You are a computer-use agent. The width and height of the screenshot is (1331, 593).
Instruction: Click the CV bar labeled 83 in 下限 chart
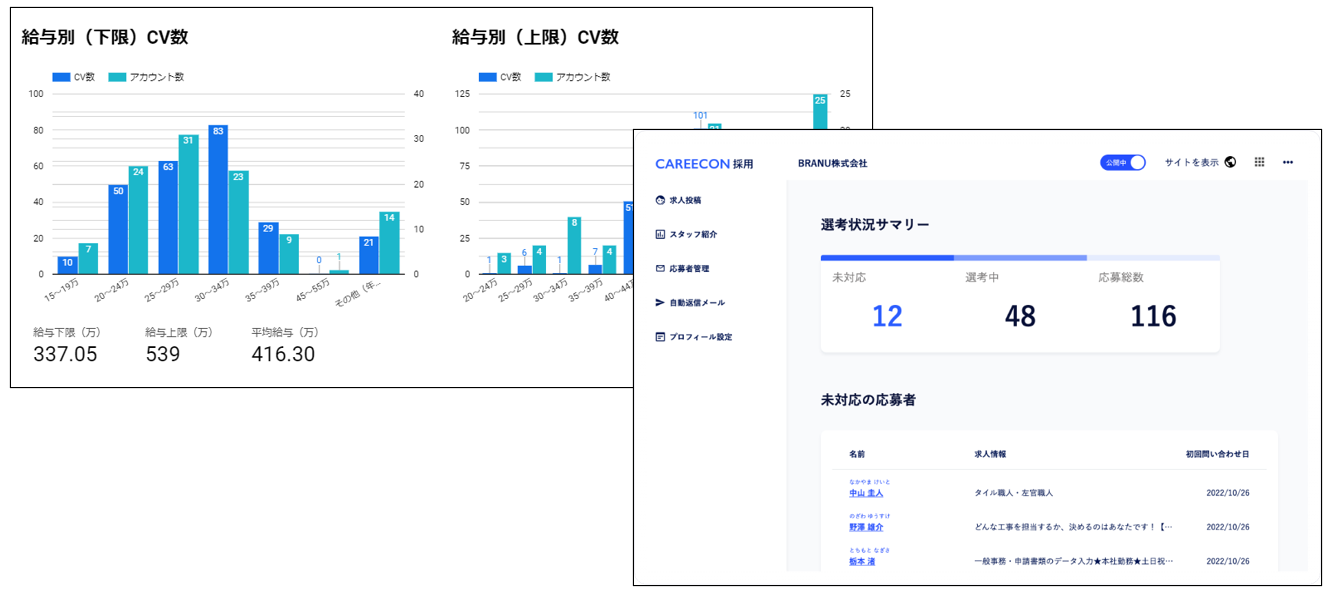coord(218,199)
